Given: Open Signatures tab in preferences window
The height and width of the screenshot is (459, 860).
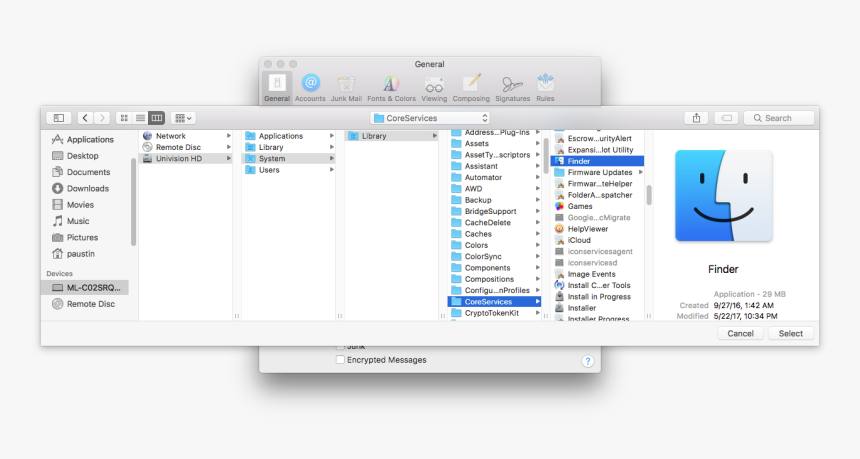Looking at the screenshot, I should tap(512, 88).
